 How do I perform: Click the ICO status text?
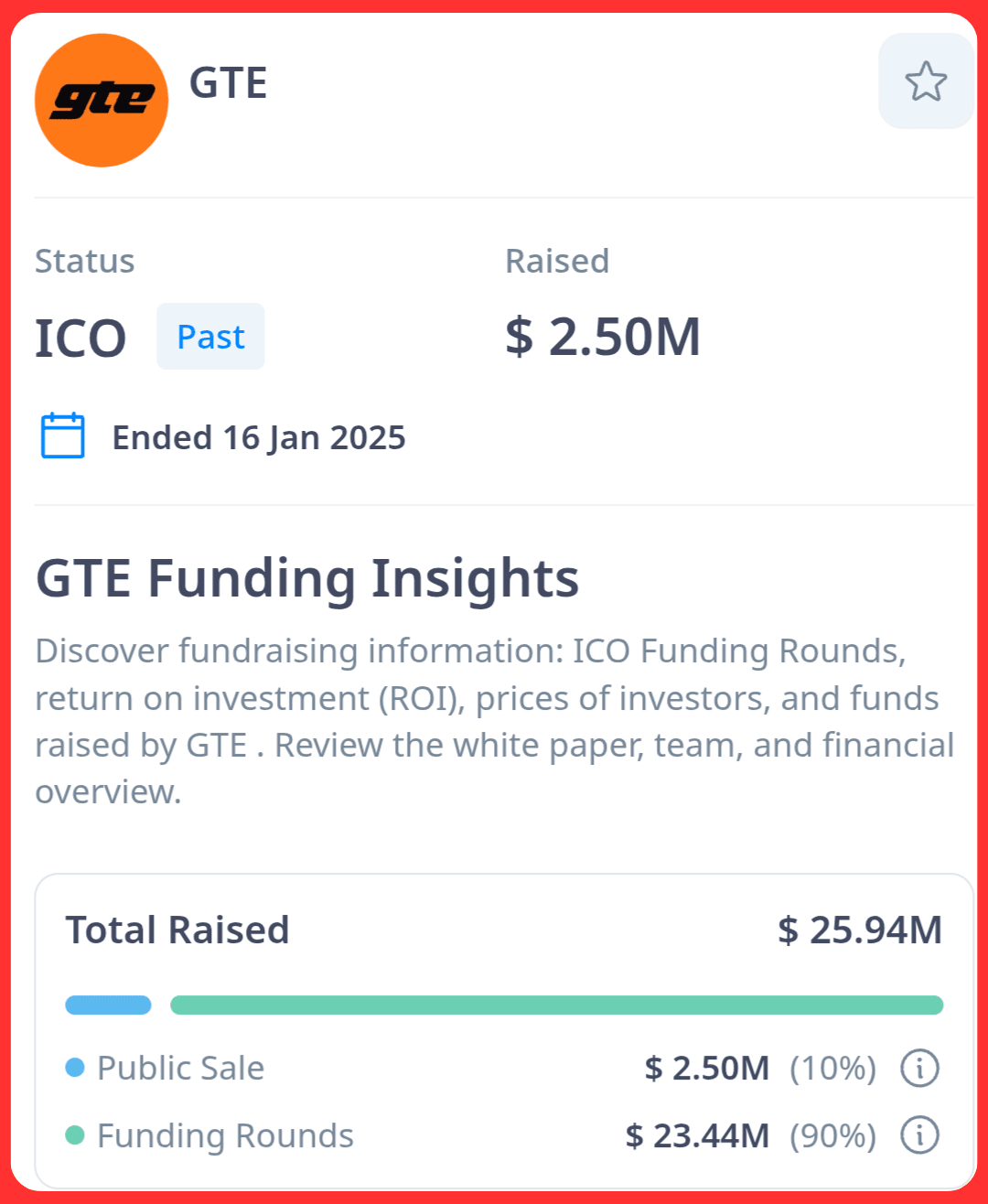(x=81, y=339)
